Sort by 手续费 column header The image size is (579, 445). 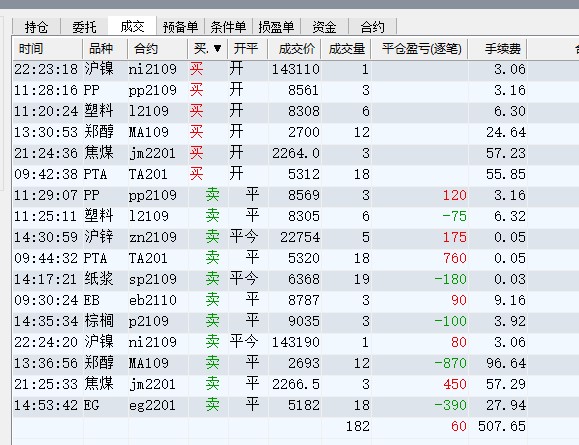click(x=498, y=48)
